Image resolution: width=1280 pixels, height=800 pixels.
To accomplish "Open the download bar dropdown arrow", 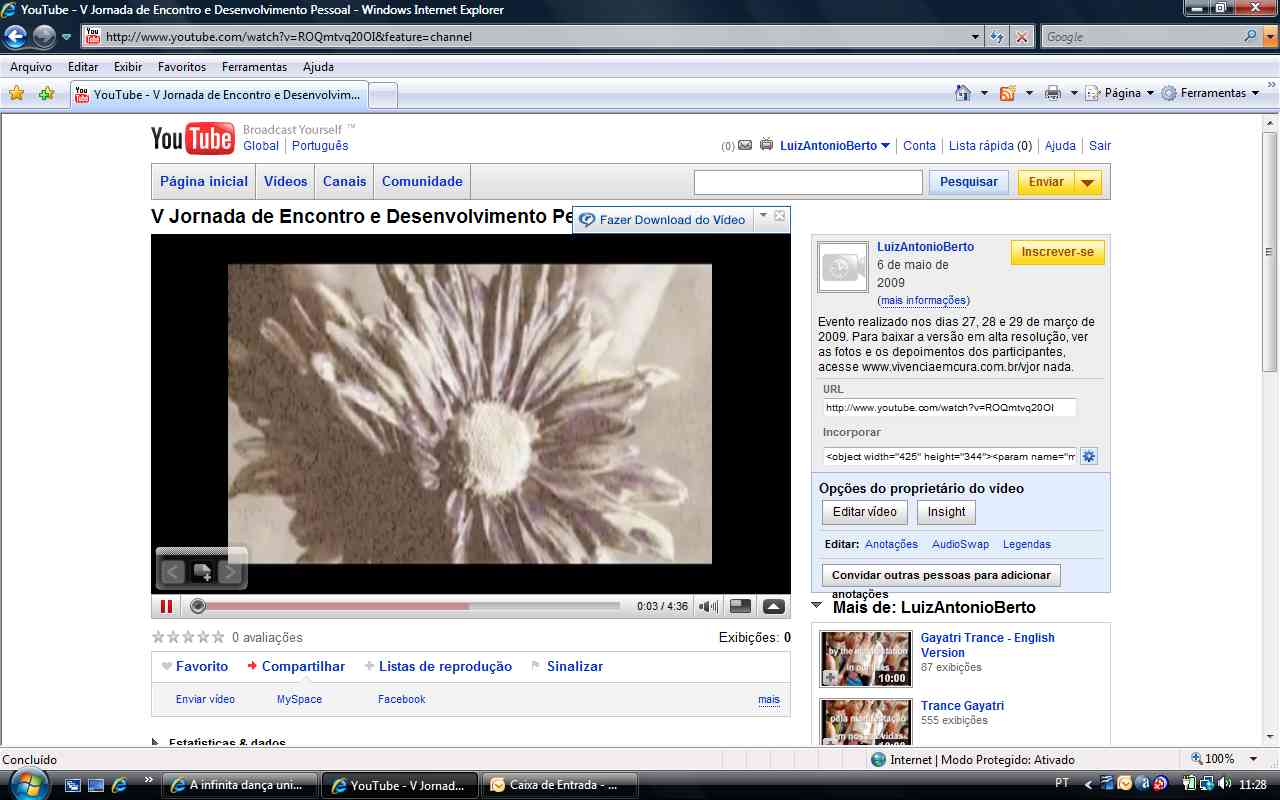I will pos(763,215).
